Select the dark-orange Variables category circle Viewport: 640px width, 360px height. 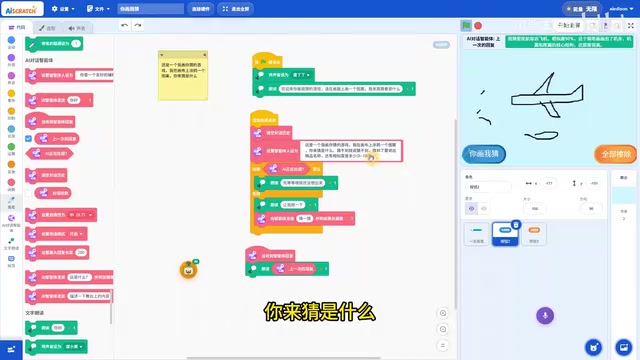coord(11,164)
